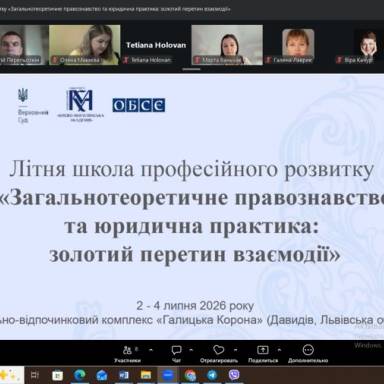Viewport: 384px width, 384px height.
Task: Click the text 'Літня школа професійного розвитку'
Action: click(192, 169)
